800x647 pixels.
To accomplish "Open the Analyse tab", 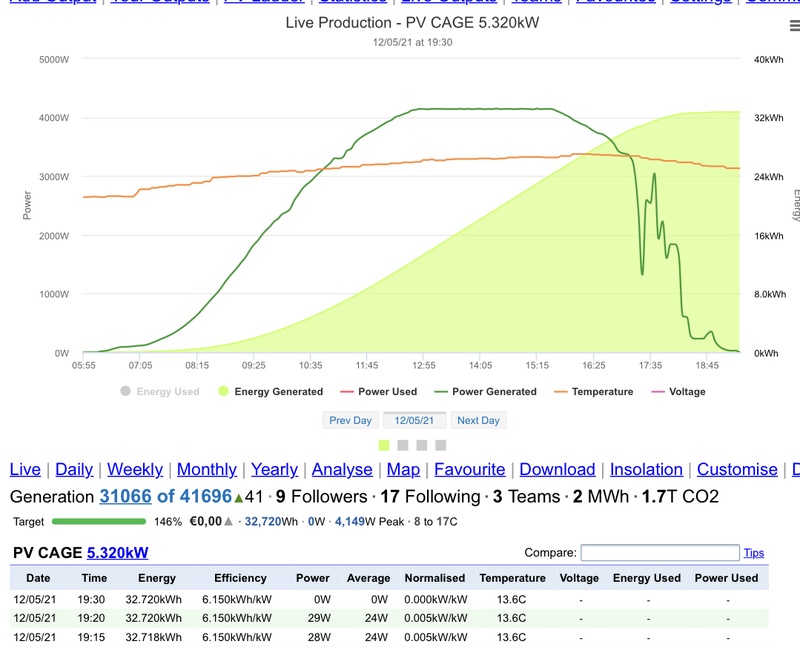I will (342, 469).
